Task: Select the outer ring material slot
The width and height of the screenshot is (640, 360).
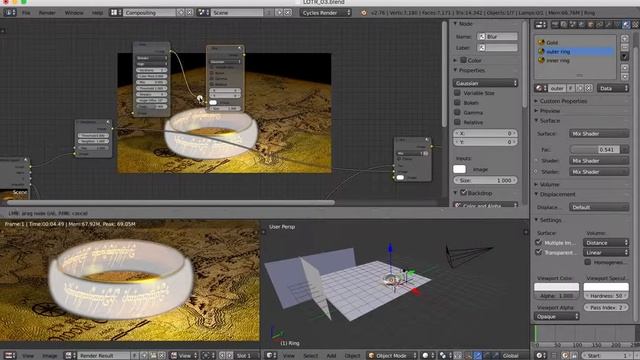Action: pyautogui.click(x=575, y=51)
